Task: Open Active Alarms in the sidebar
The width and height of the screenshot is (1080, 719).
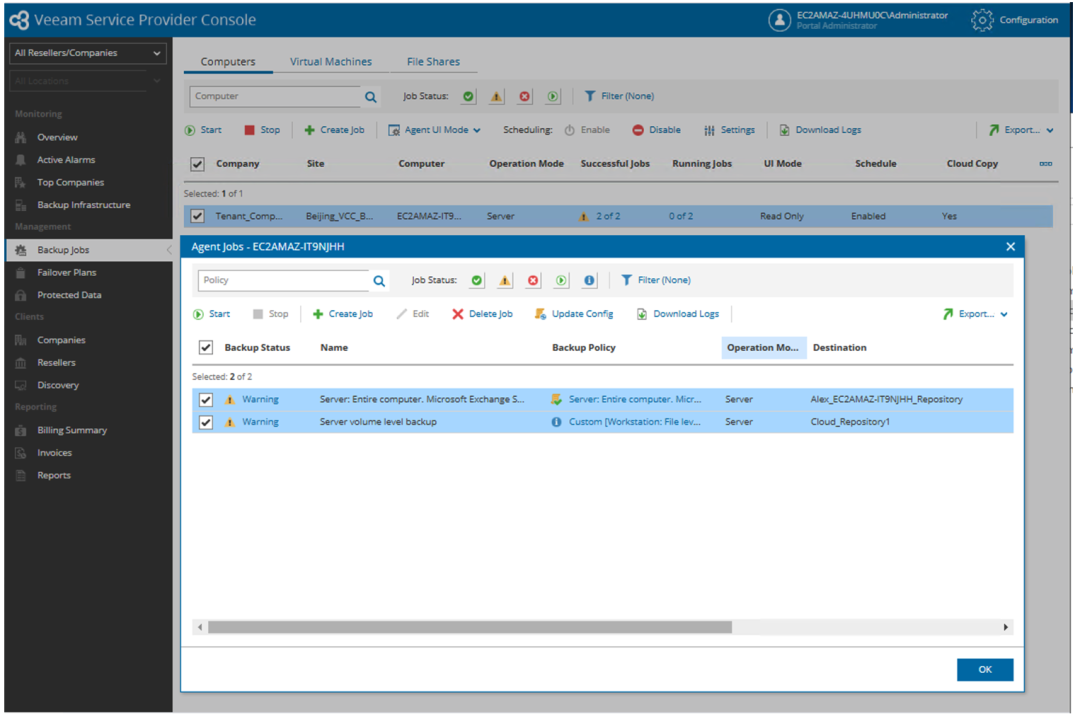Action: (x=66, y=160)
